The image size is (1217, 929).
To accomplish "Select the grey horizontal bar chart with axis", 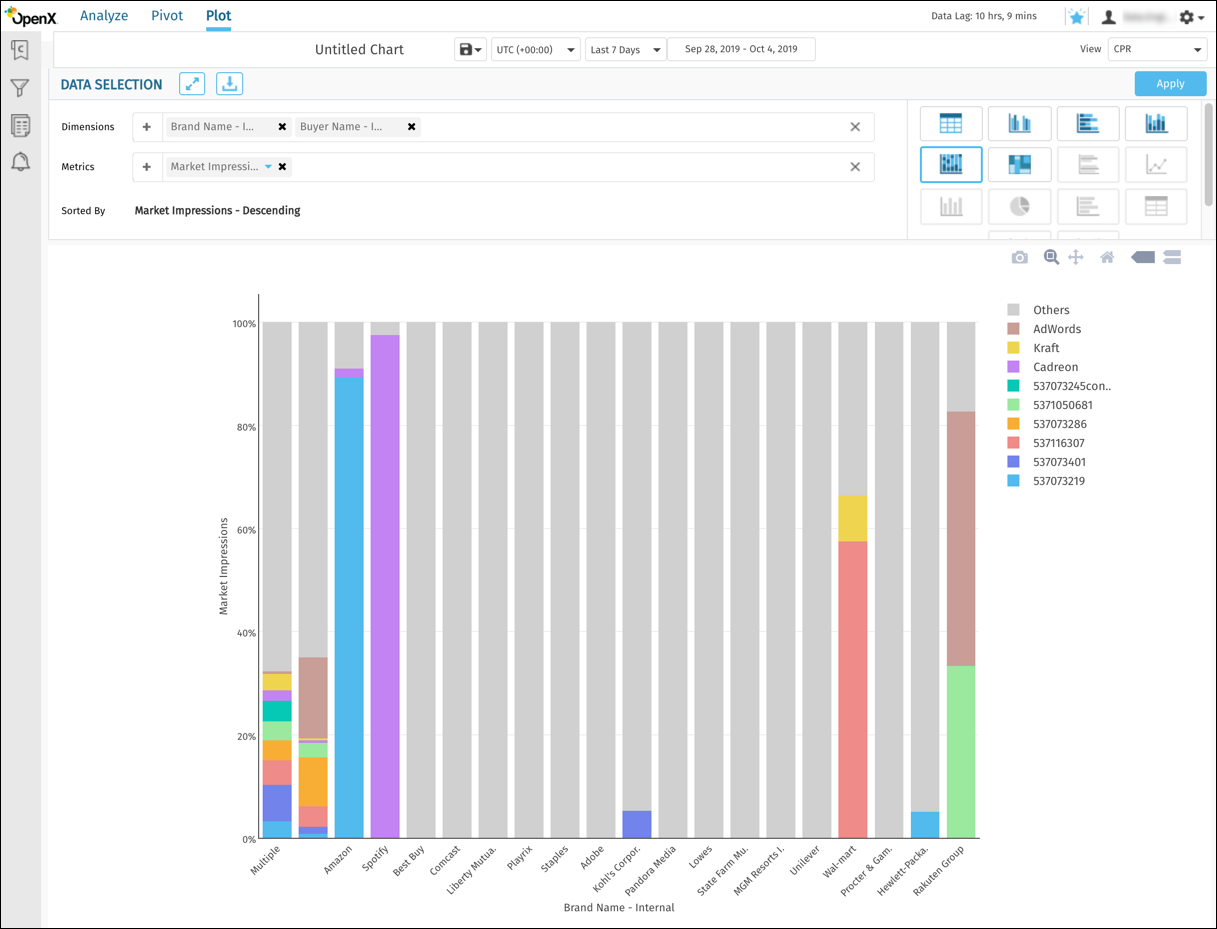I will 1088,206.
